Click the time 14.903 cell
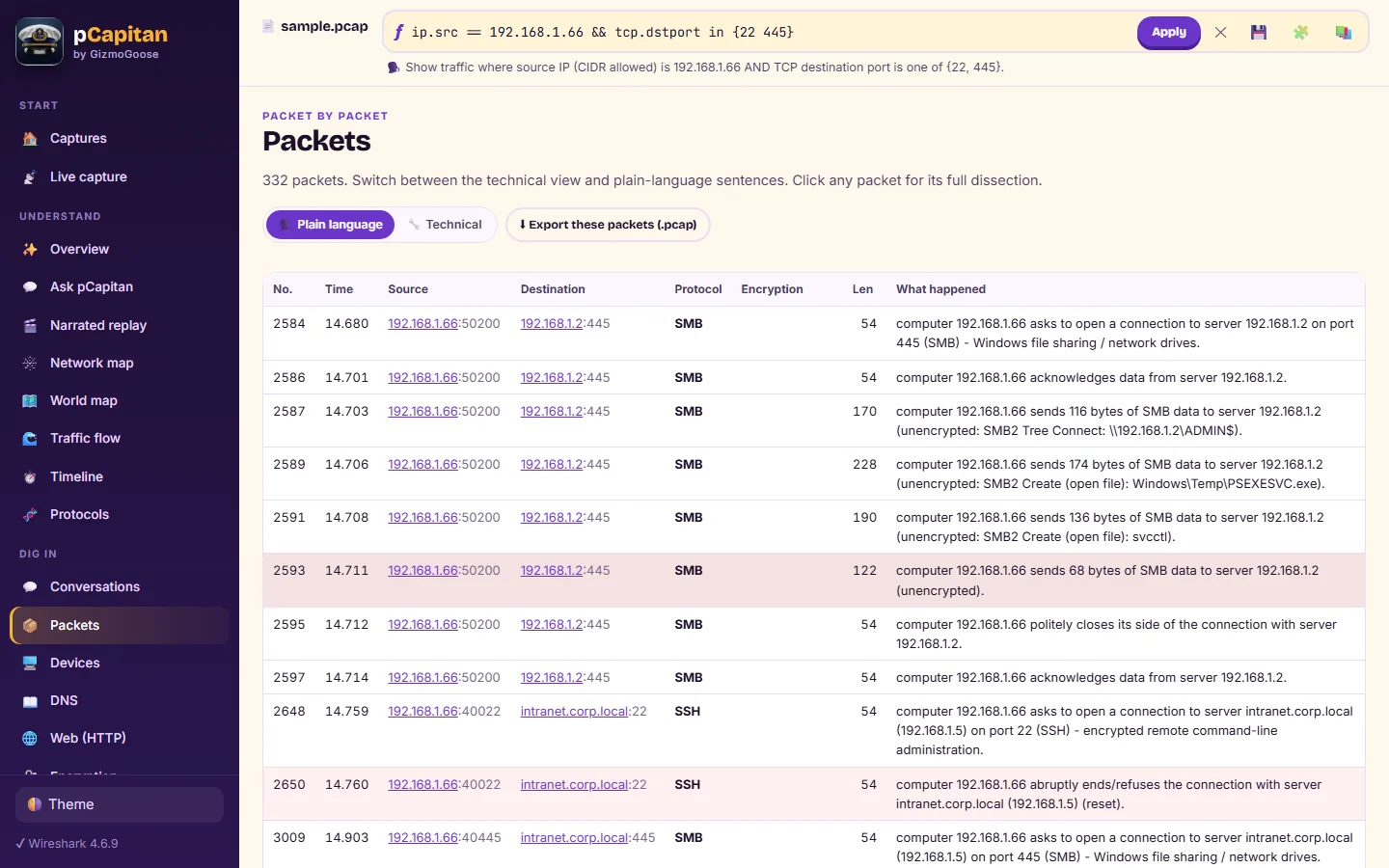The width and height of the screenshot is (1389, 868). tap(346, 838)
